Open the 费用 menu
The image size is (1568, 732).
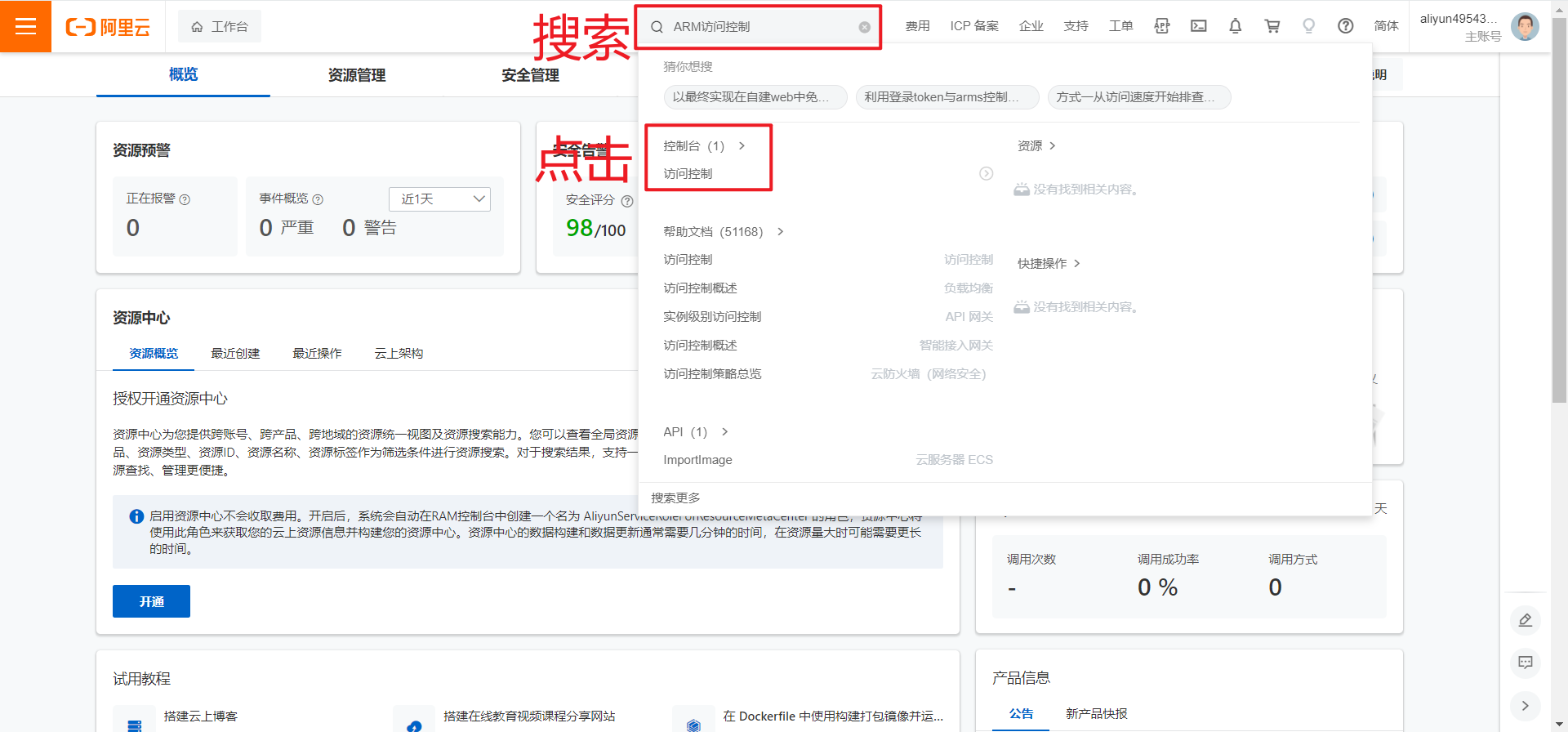tap(917, 26)
